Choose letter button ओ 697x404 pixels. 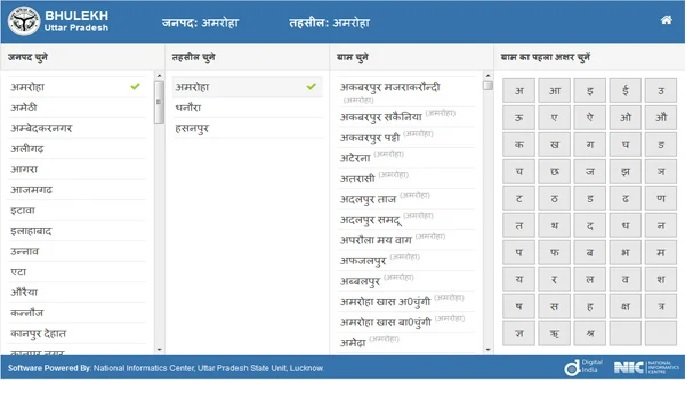click(625, 117)
